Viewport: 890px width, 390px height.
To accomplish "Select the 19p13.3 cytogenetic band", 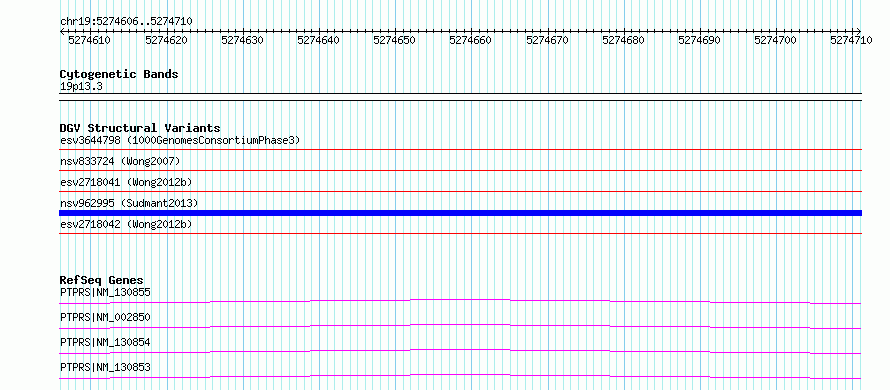I will pos(81,87).
